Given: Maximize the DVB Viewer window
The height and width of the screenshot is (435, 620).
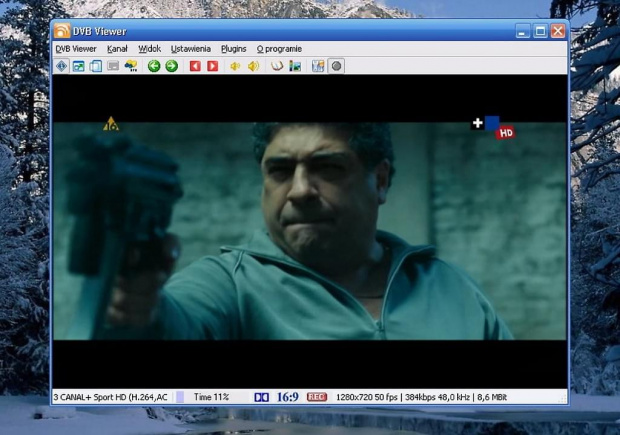Looking at the screenshot, I should 540,31.
